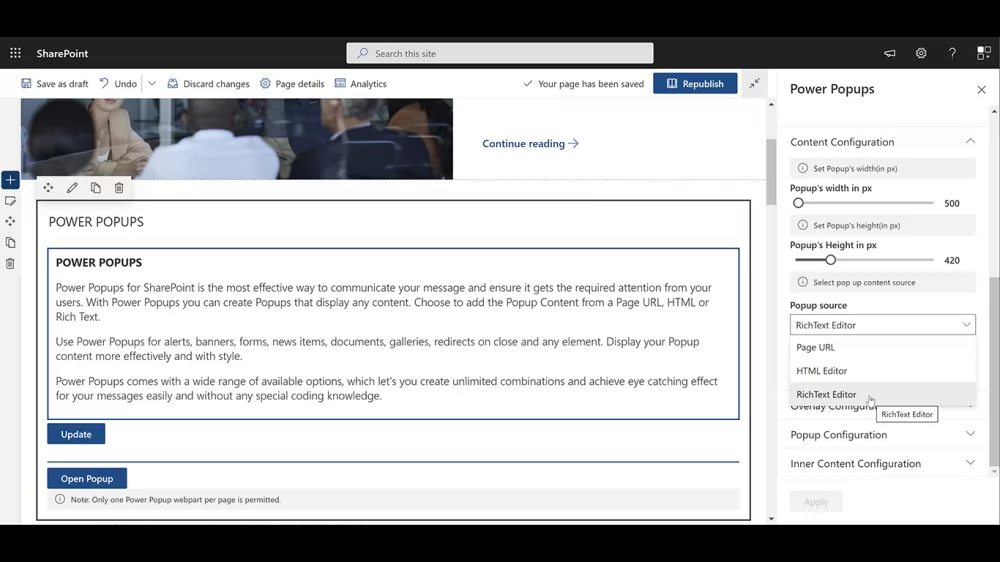Click Save as draft

pyautogui.click(x=55, y=84)
